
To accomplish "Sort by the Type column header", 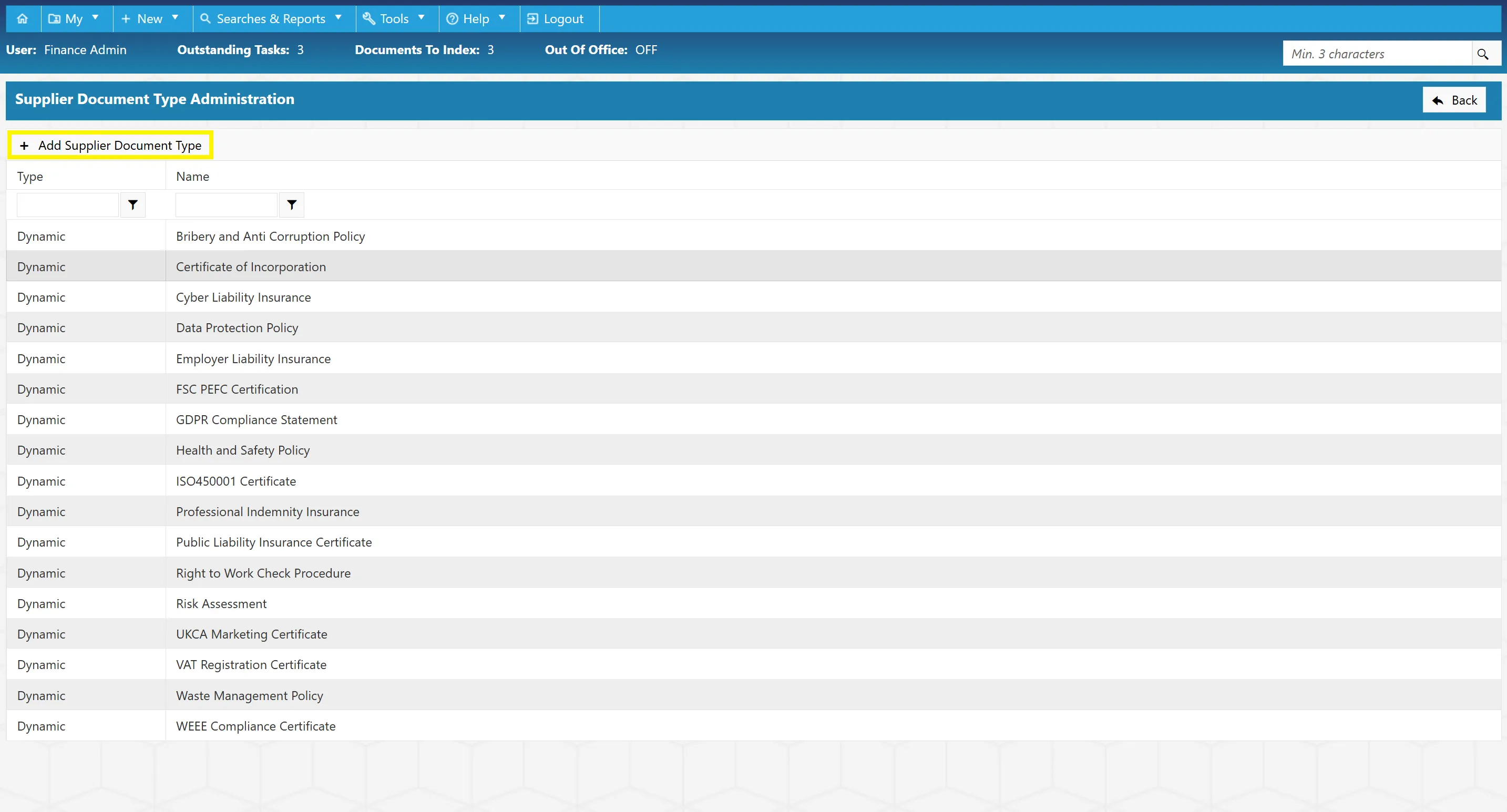I will [x=30, y=176].
